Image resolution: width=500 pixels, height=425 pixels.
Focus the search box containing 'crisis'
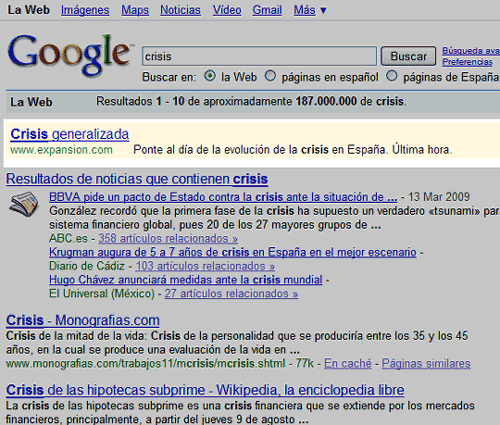259,56
